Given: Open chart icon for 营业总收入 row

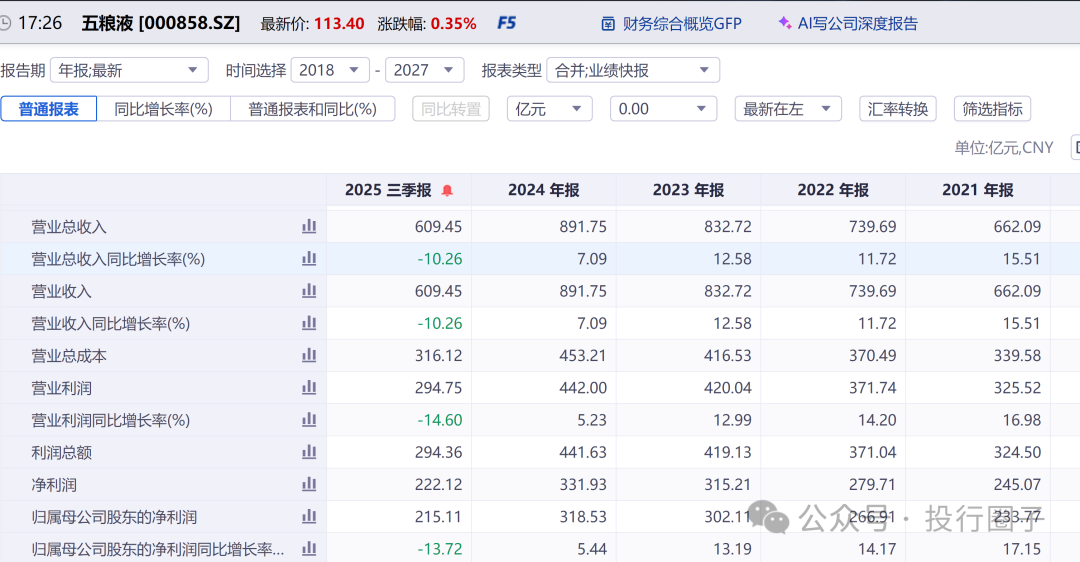Looking at the screenshot, I should point(309,227).
